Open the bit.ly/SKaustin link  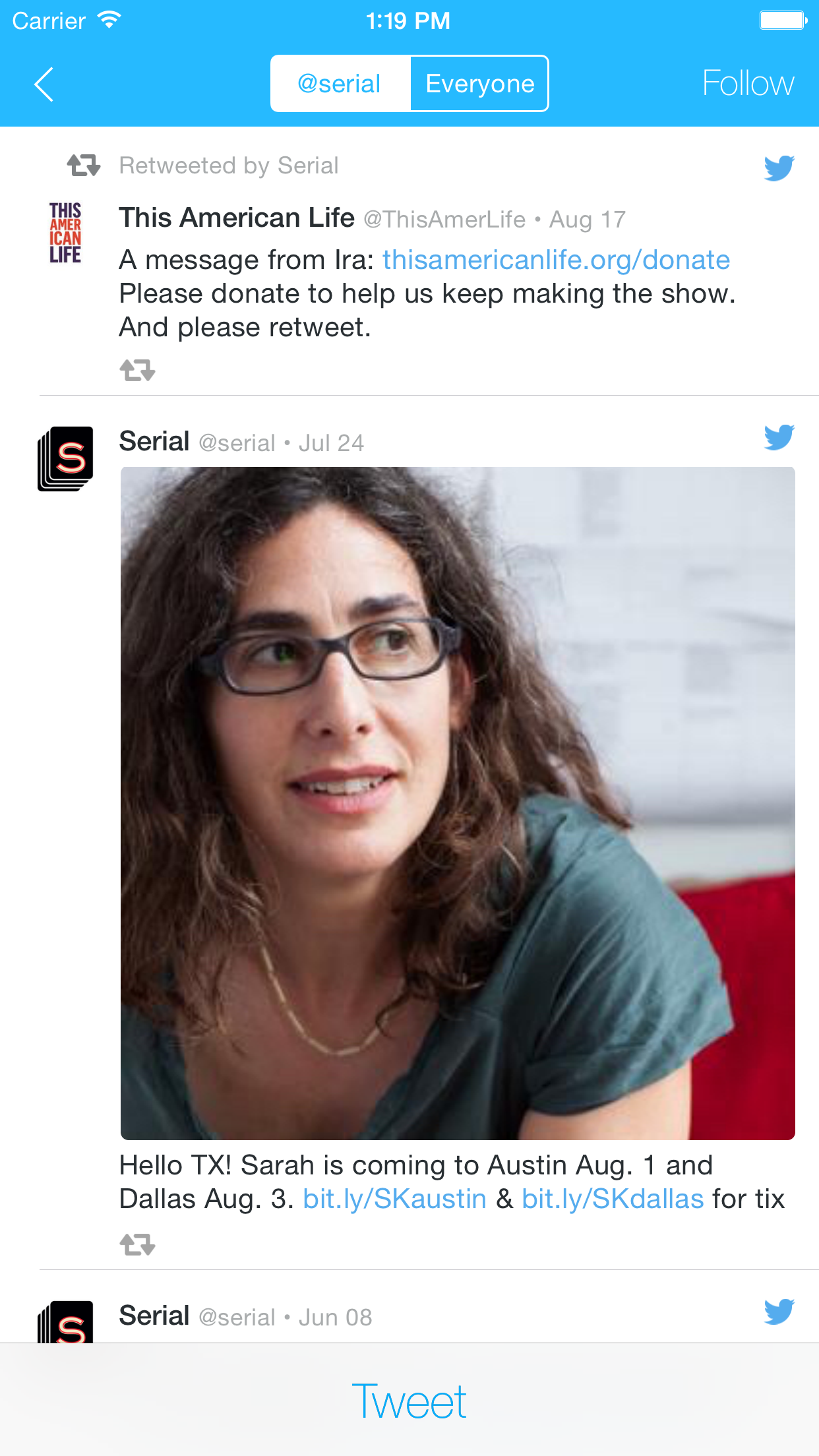tap(394, 1199)
